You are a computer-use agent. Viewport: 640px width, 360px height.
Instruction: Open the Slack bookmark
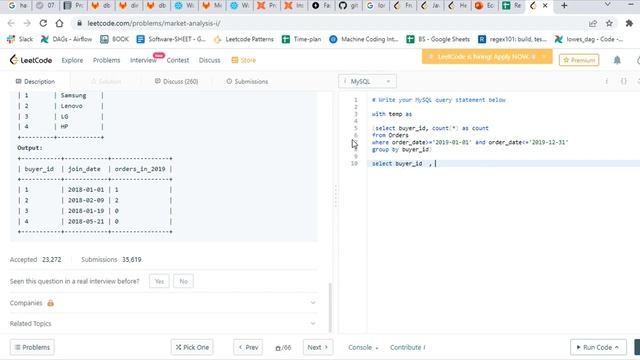(20, 39)
